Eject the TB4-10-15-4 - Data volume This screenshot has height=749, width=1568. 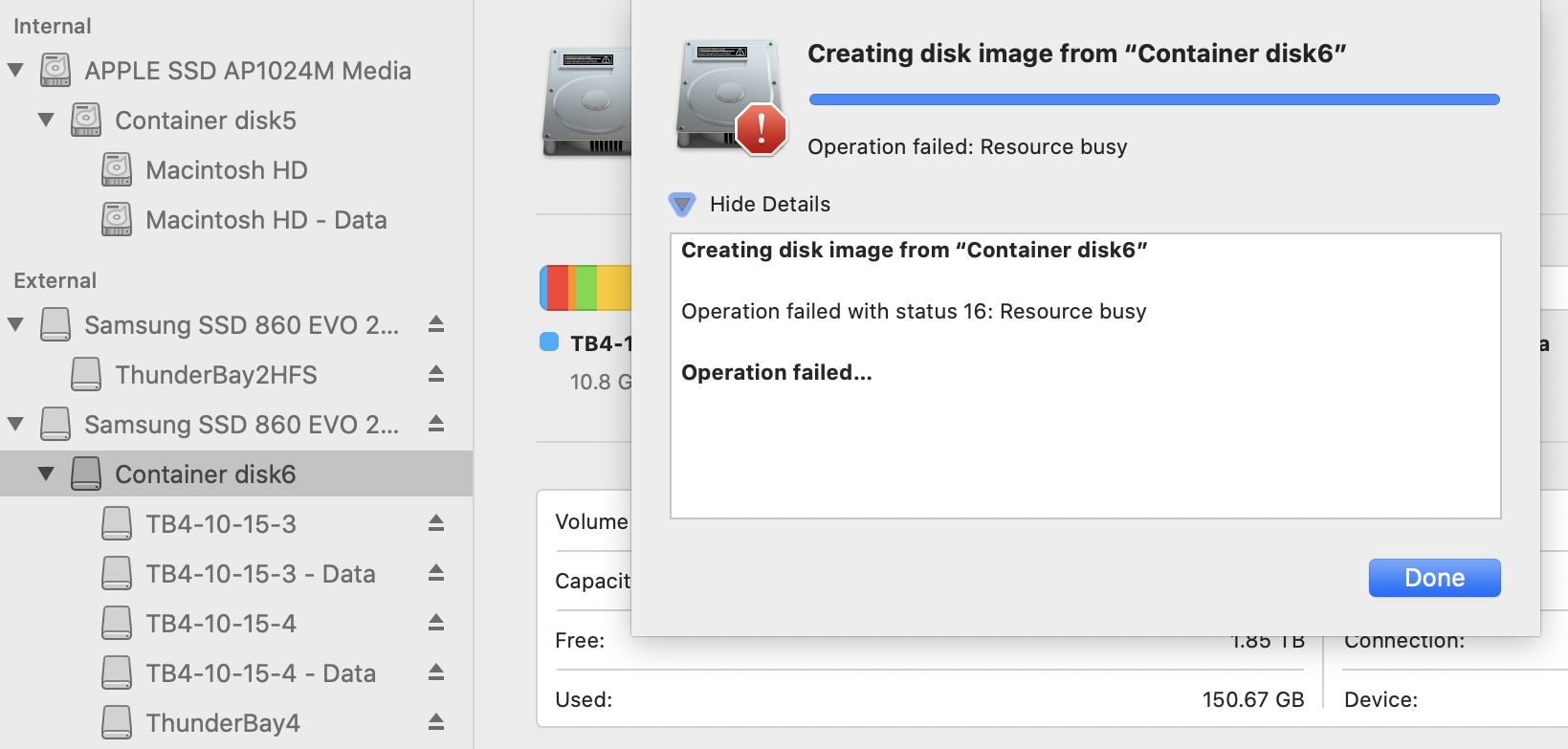[436, 672]
